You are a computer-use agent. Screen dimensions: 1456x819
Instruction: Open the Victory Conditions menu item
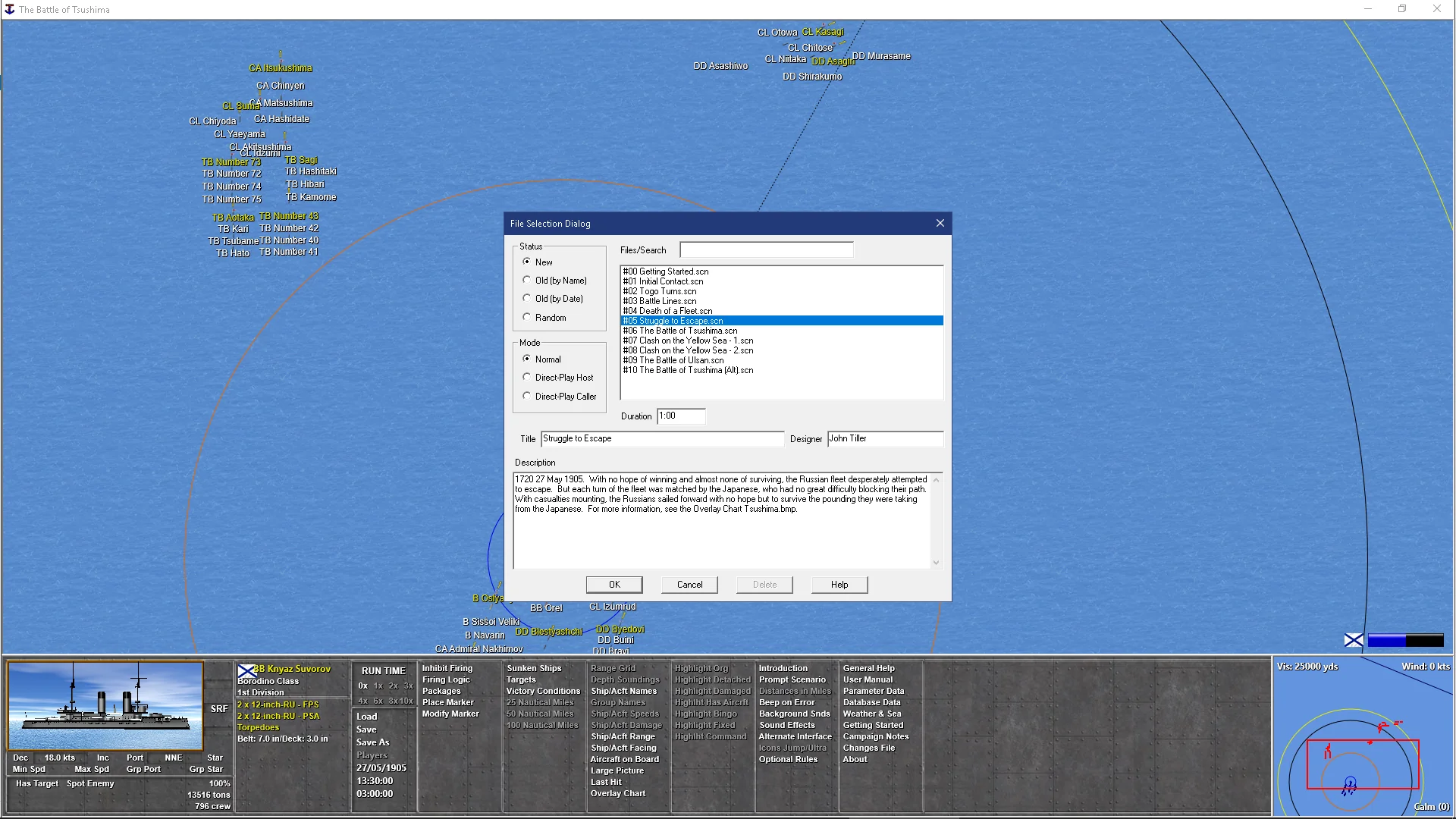543,691
